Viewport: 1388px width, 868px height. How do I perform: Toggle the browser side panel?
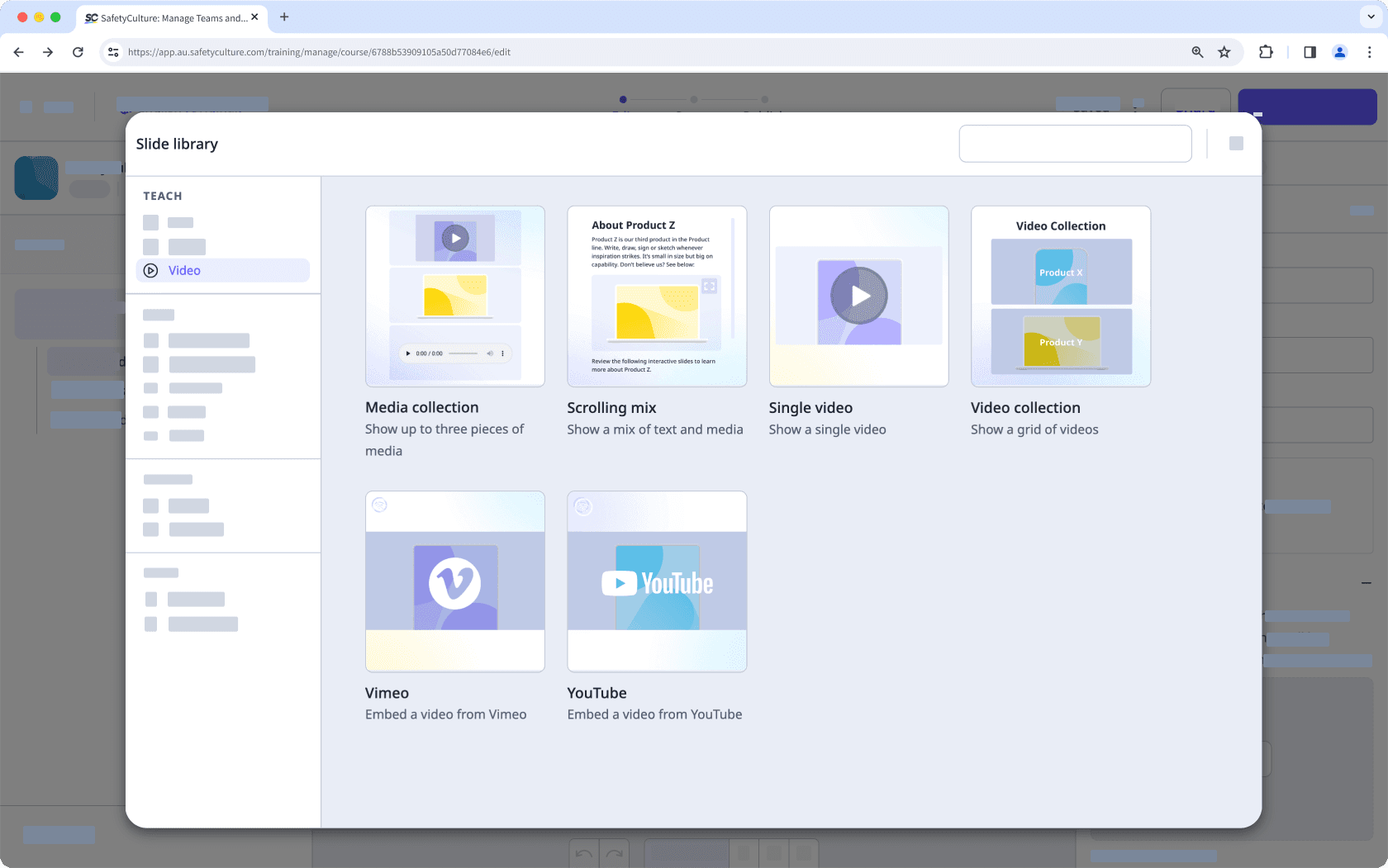(1310, 51)
